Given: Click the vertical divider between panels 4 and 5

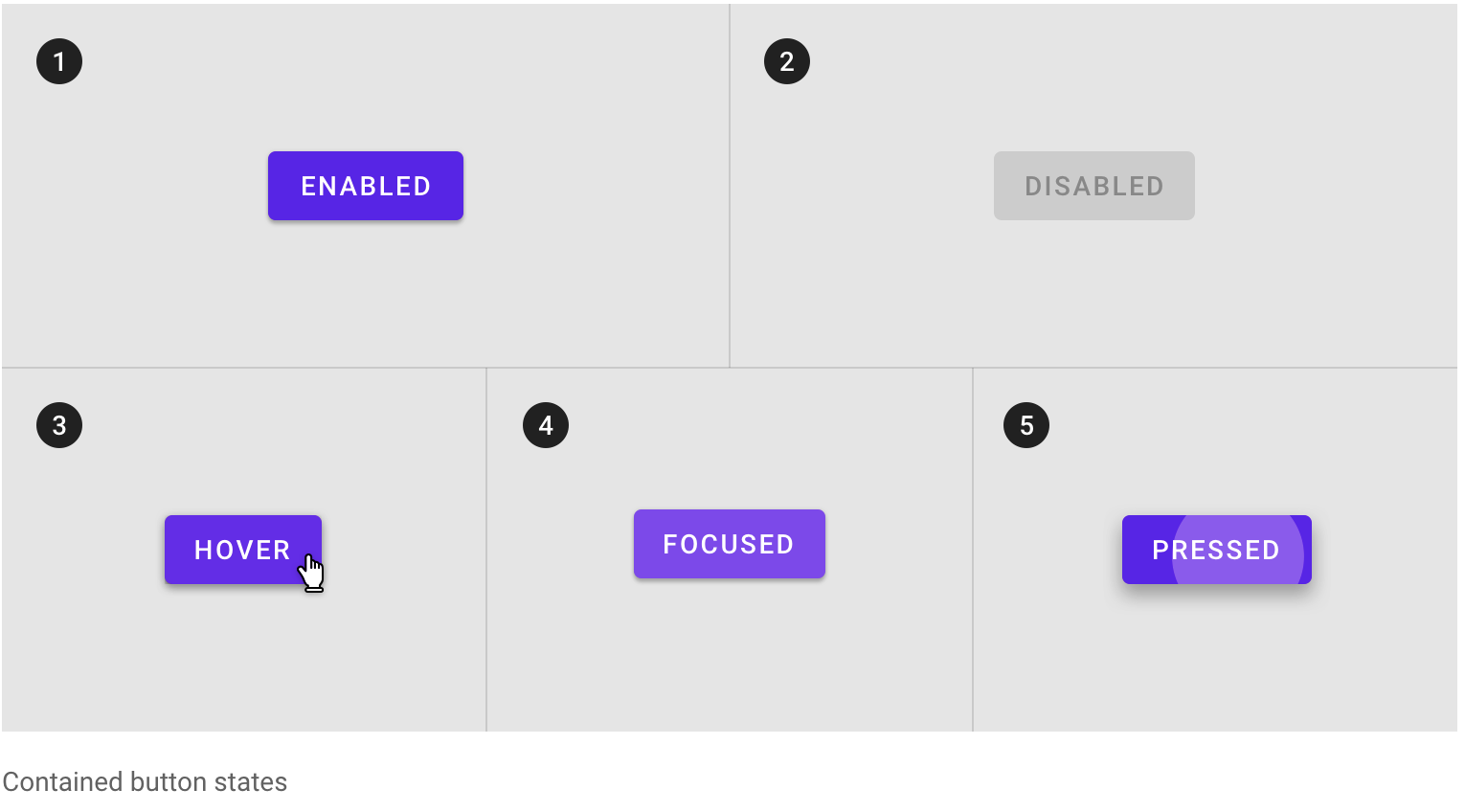Looking at the screenshot, I should [x=973, y=550].
